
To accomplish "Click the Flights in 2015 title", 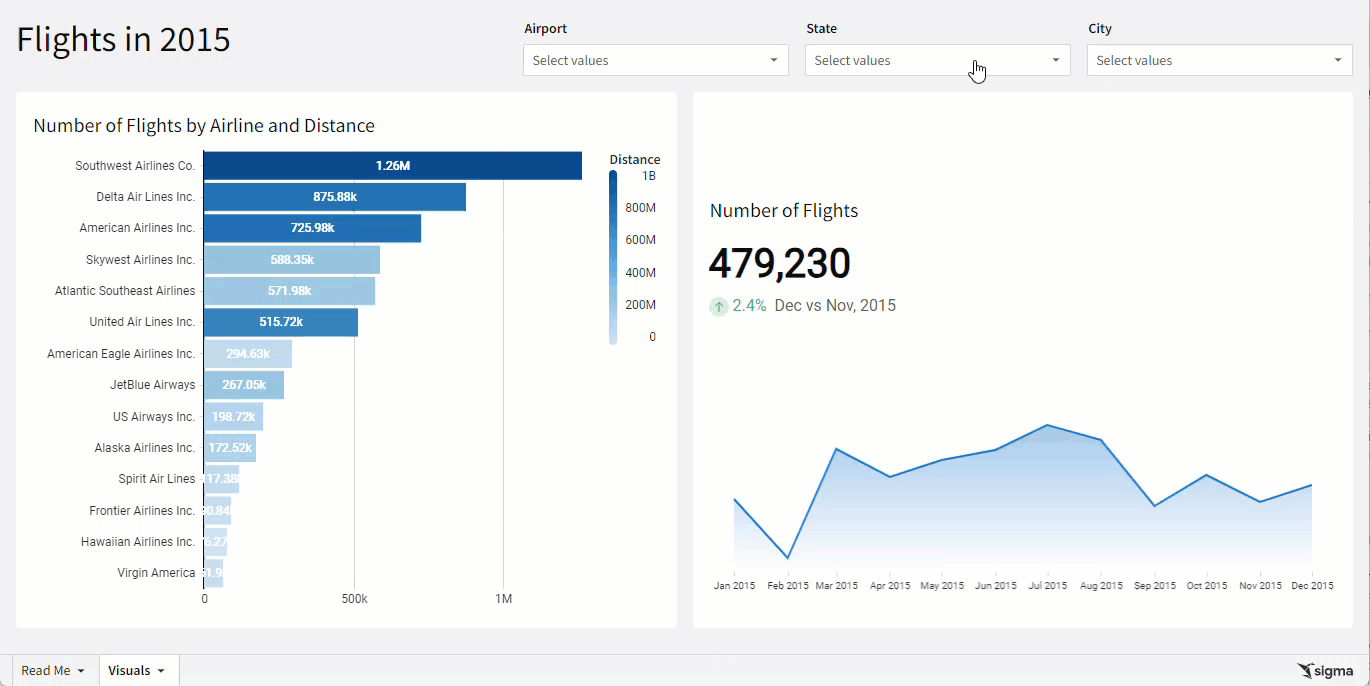I will point(123,39).
